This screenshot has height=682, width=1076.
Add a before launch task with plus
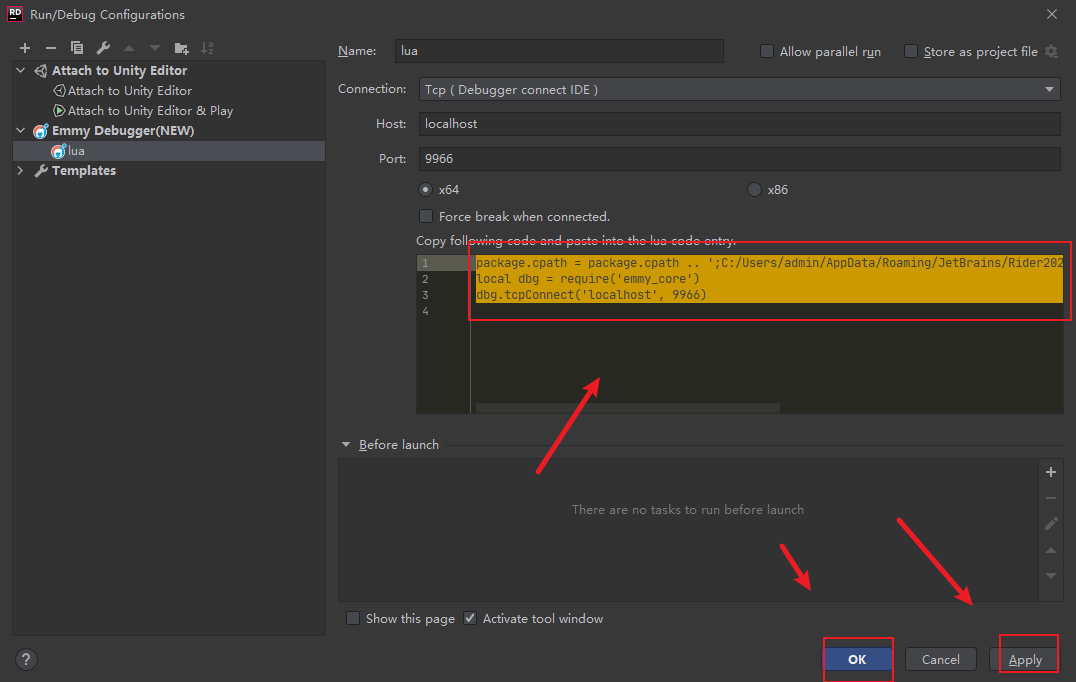coord(1051,472)
